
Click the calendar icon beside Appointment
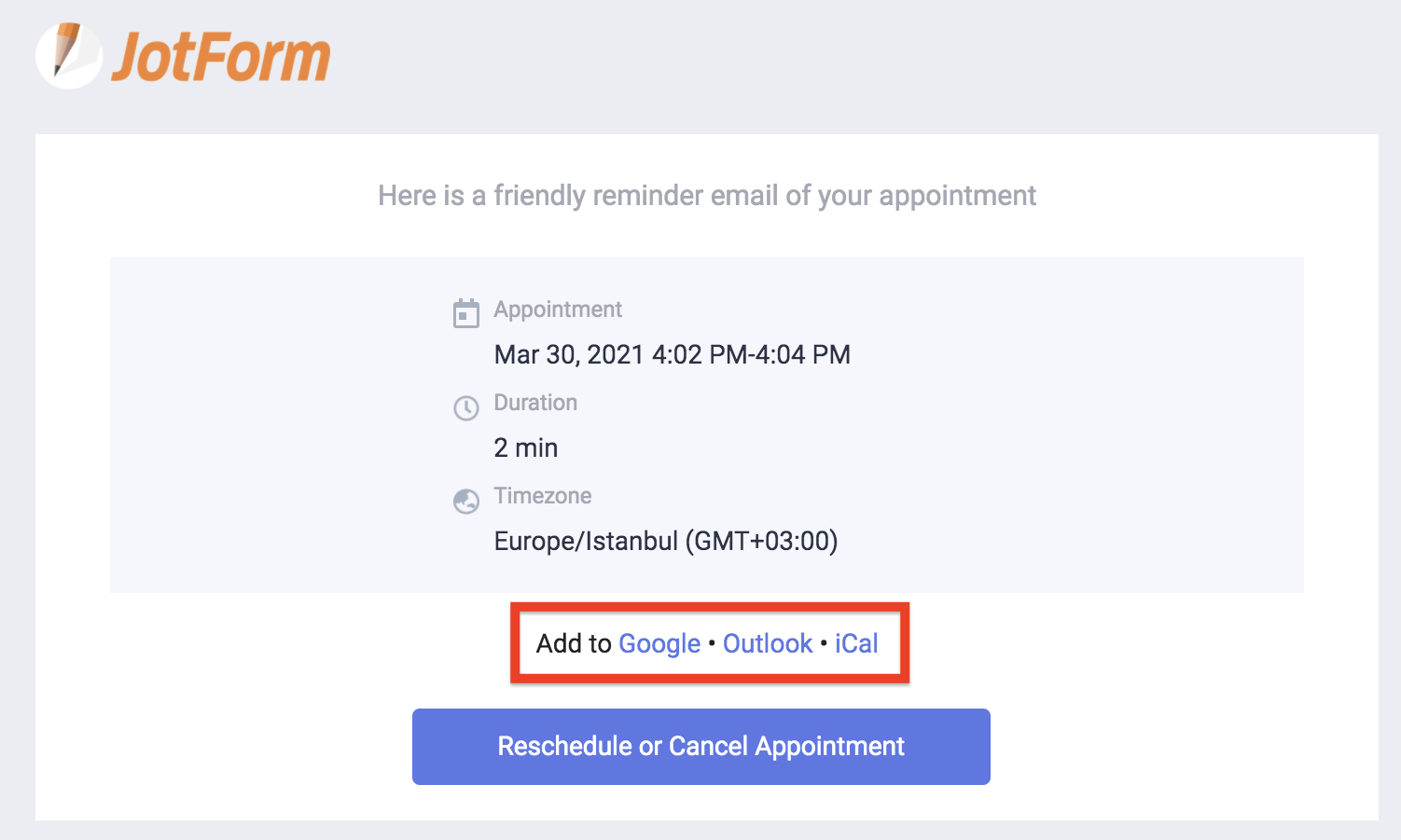465,313
